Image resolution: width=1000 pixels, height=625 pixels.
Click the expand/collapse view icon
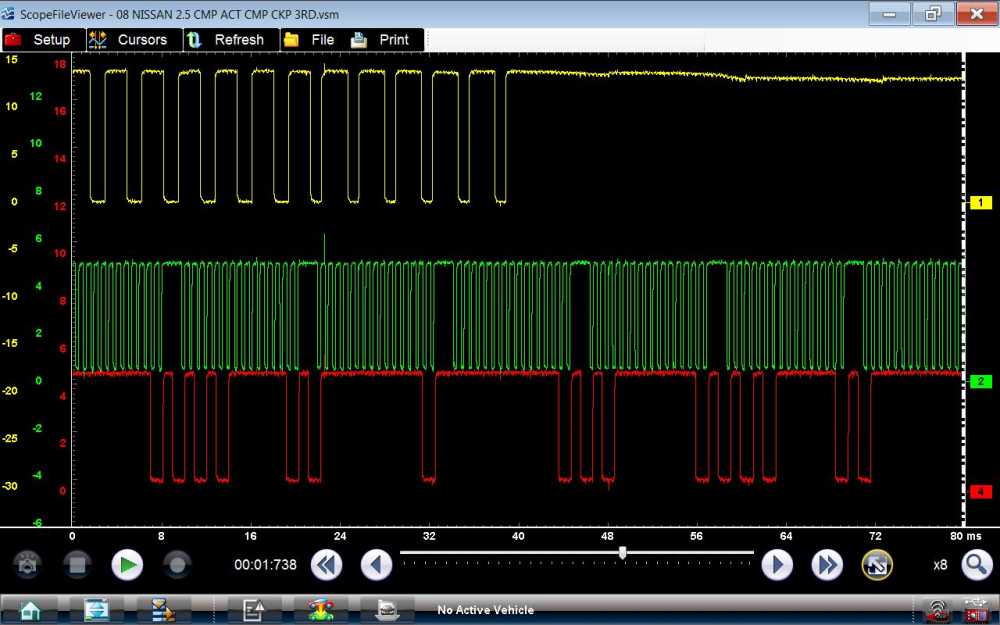tap(877, 565)
